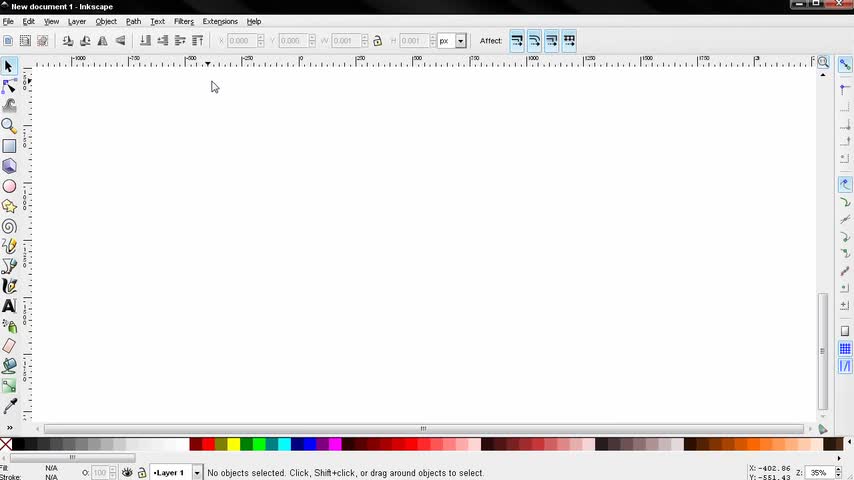This screenshot has width=854, height=480.
Task: Open the Help menu
Action: tap(254, 21)
